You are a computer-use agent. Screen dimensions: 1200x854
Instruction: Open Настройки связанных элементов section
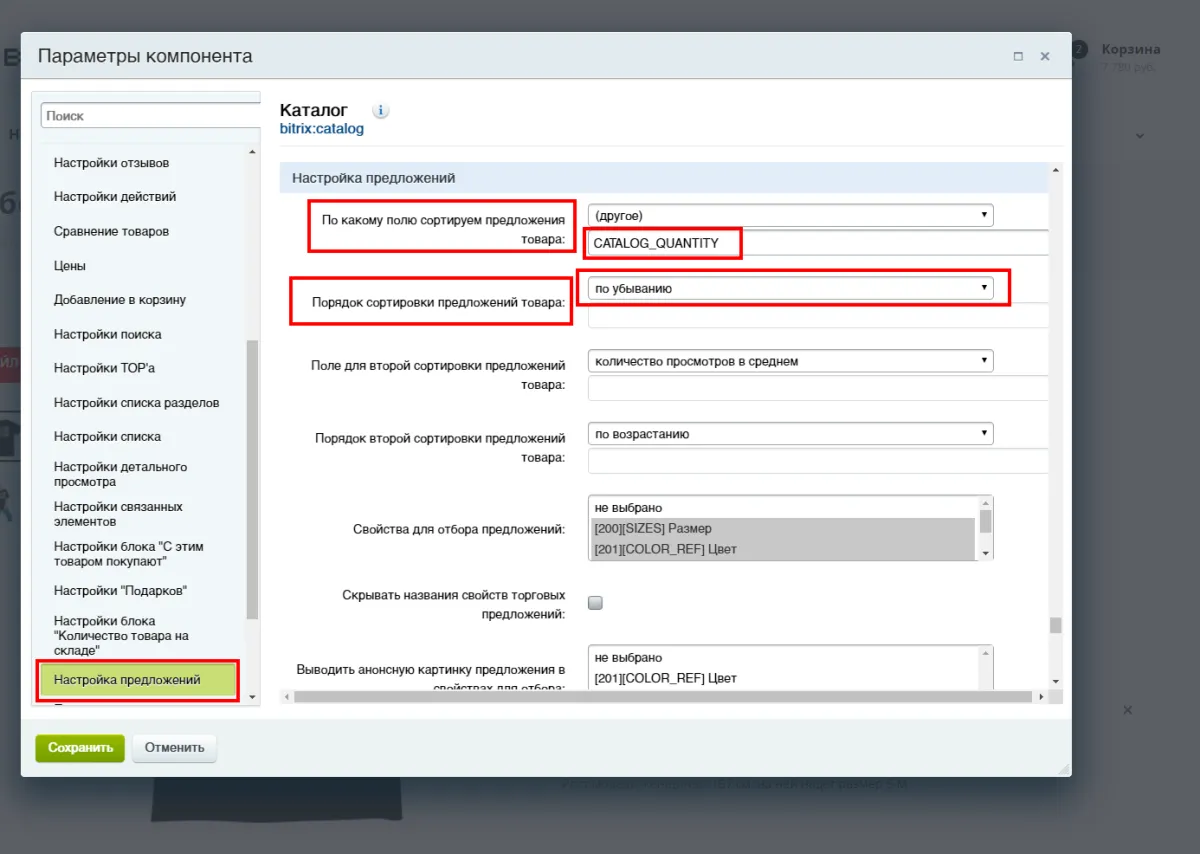(118, 514)
